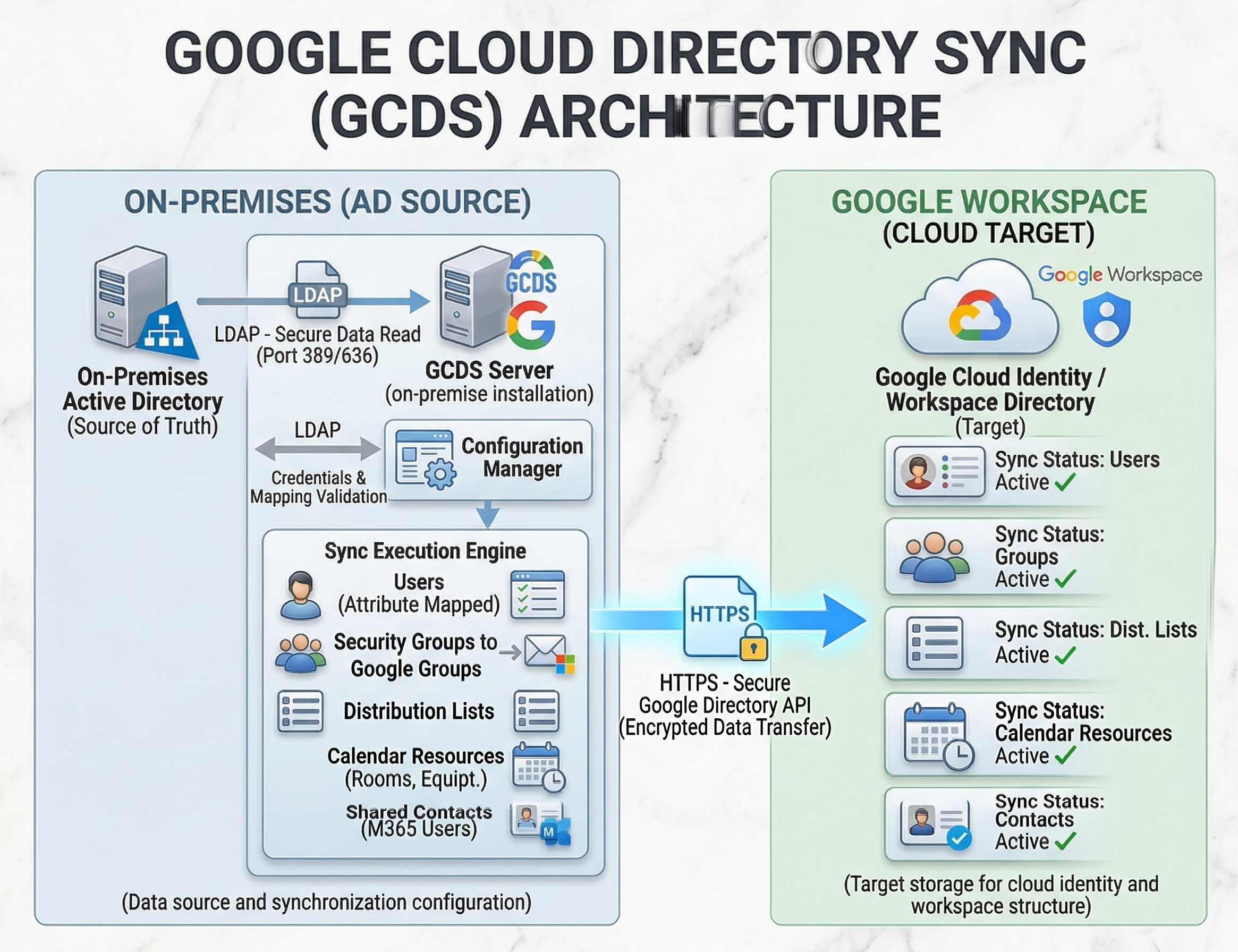Click '(on-premise installation)' text
This screenshot has width=1238, height=952.
489,394
